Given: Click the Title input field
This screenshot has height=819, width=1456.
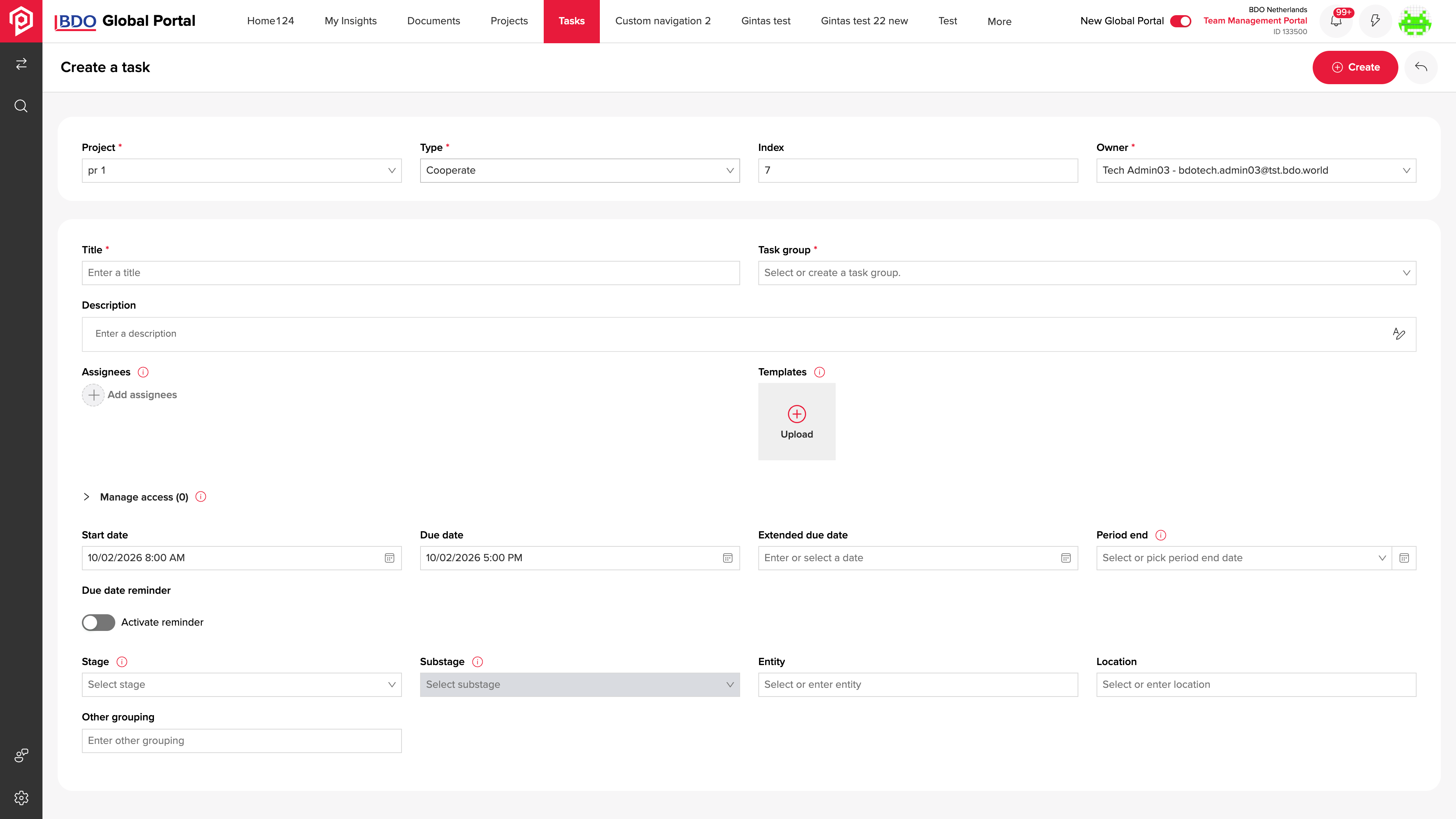Looking at the screenshot, I should tap(410, 273).
